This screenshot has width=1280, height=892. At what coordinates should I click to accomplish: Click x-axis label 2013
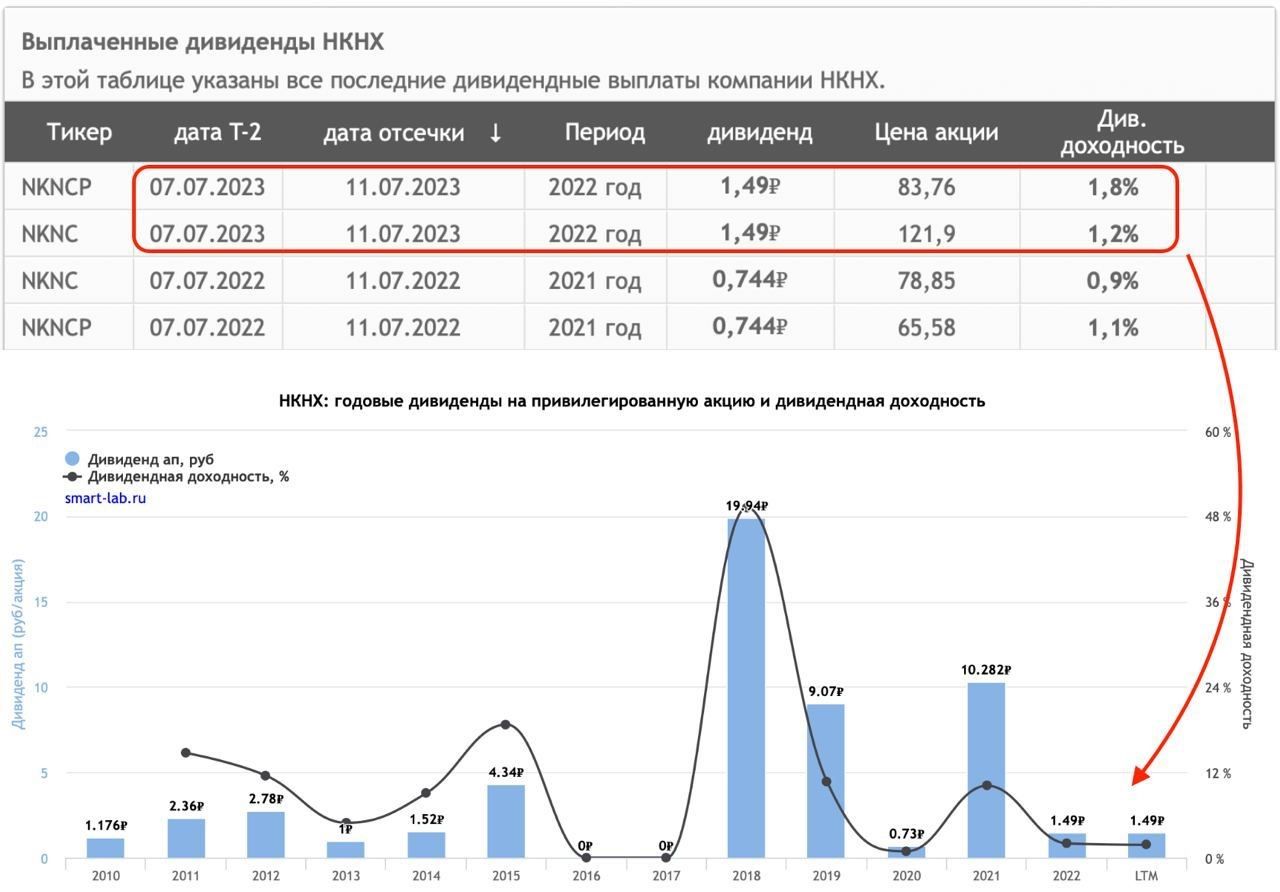[346, 877]
